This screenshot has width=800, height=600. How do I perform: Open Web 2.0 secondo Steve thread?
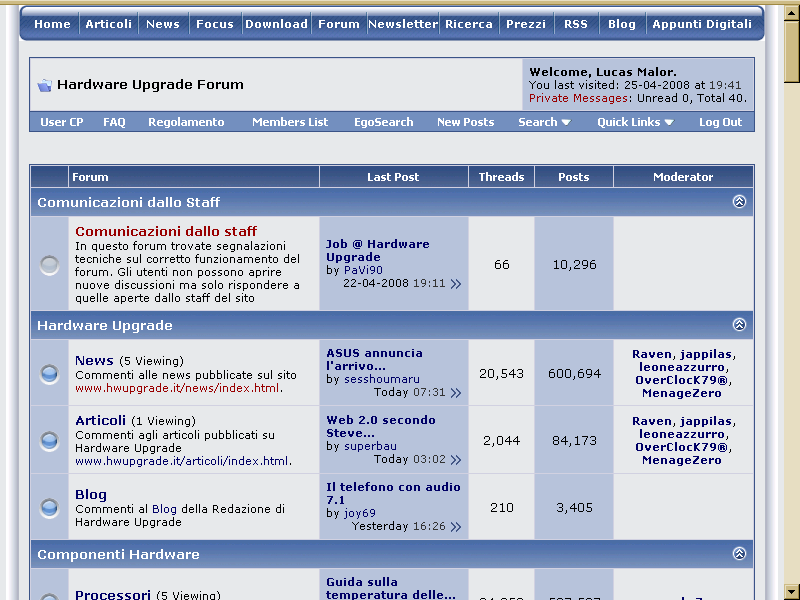pyautogui.click(x=381, y=427)
